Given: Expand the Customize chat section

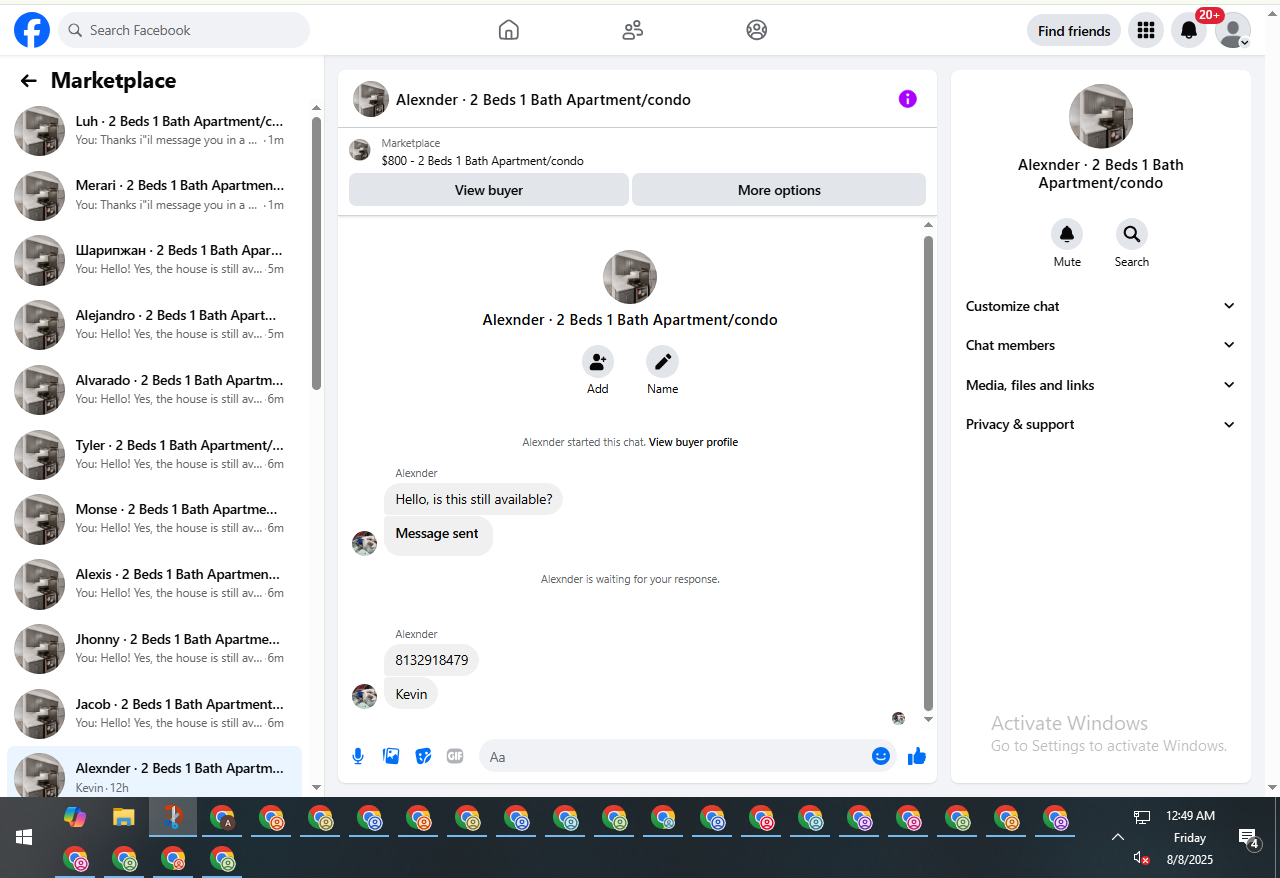Looking at the screenshot, I should point(1100,306).
